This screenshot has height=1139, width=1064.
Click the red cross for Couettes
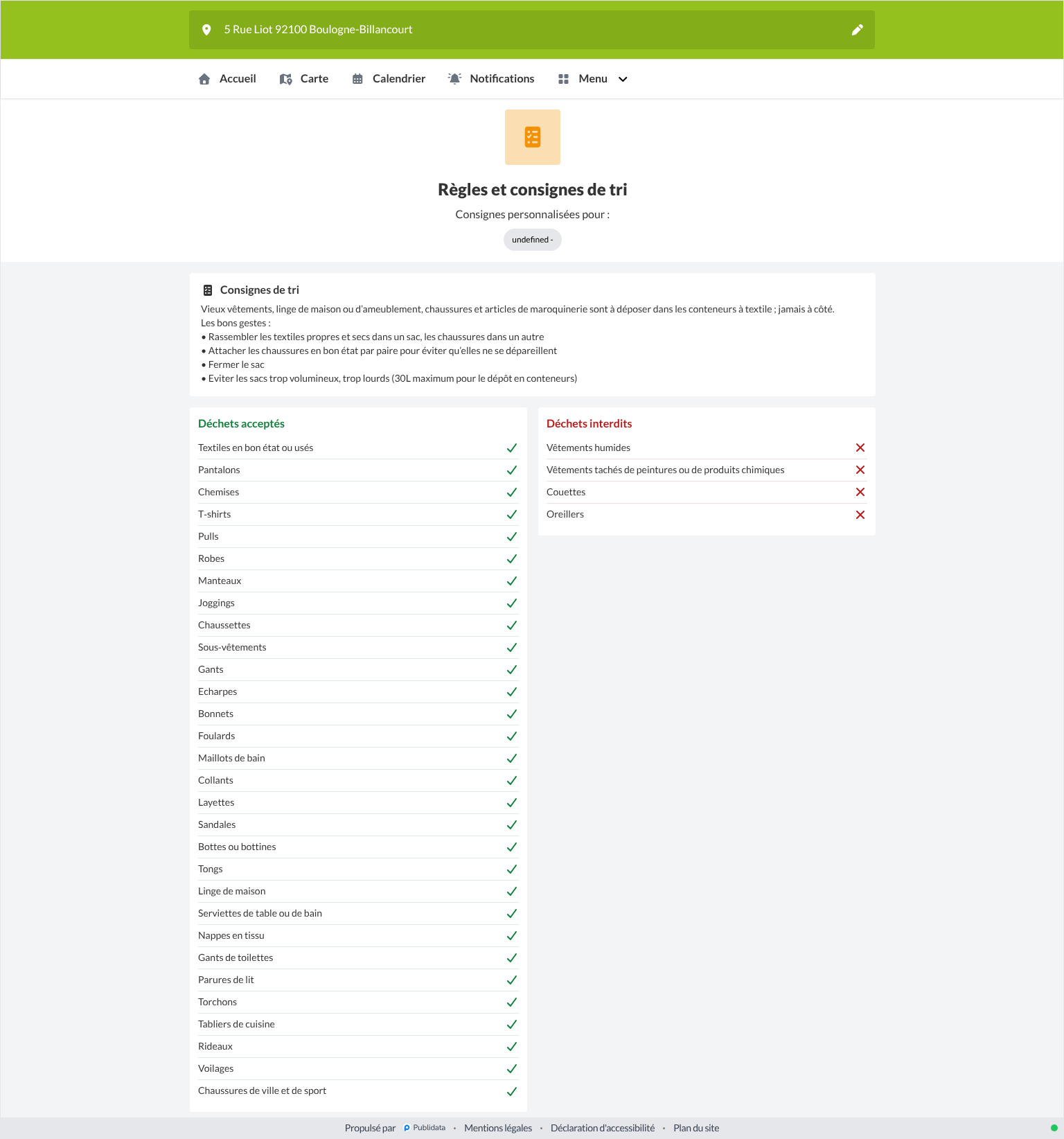[860, 492]
